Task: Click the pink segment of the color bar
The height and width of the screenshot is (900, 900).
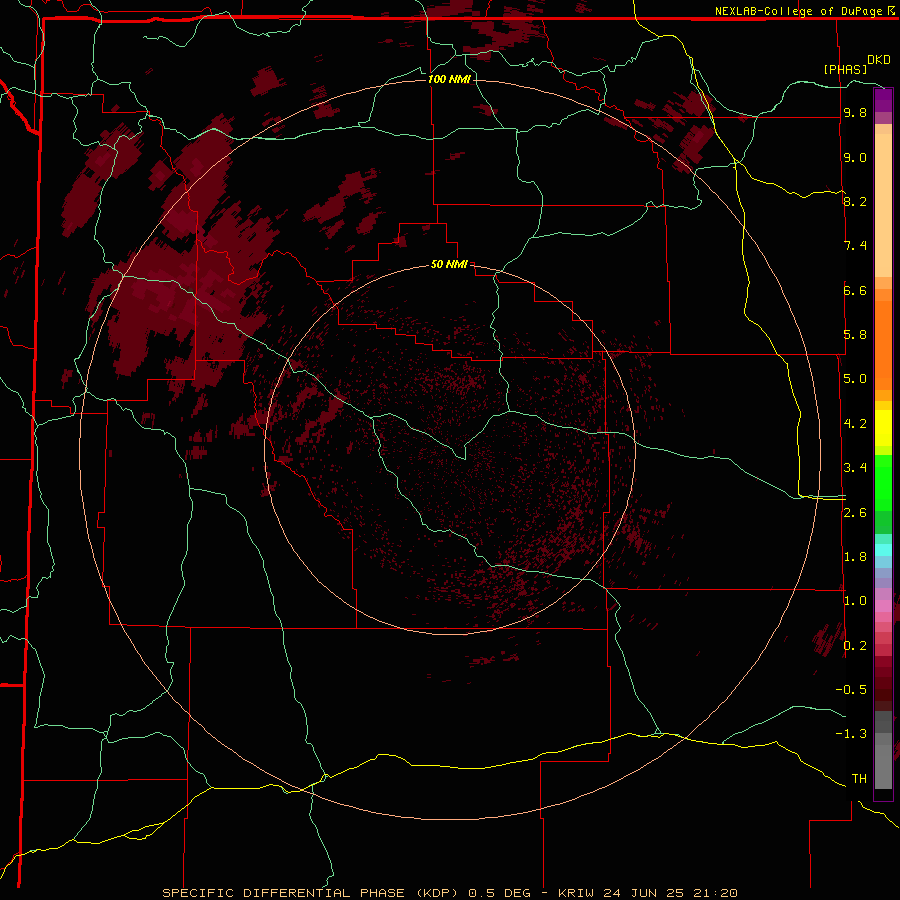Action: [883, 606]
